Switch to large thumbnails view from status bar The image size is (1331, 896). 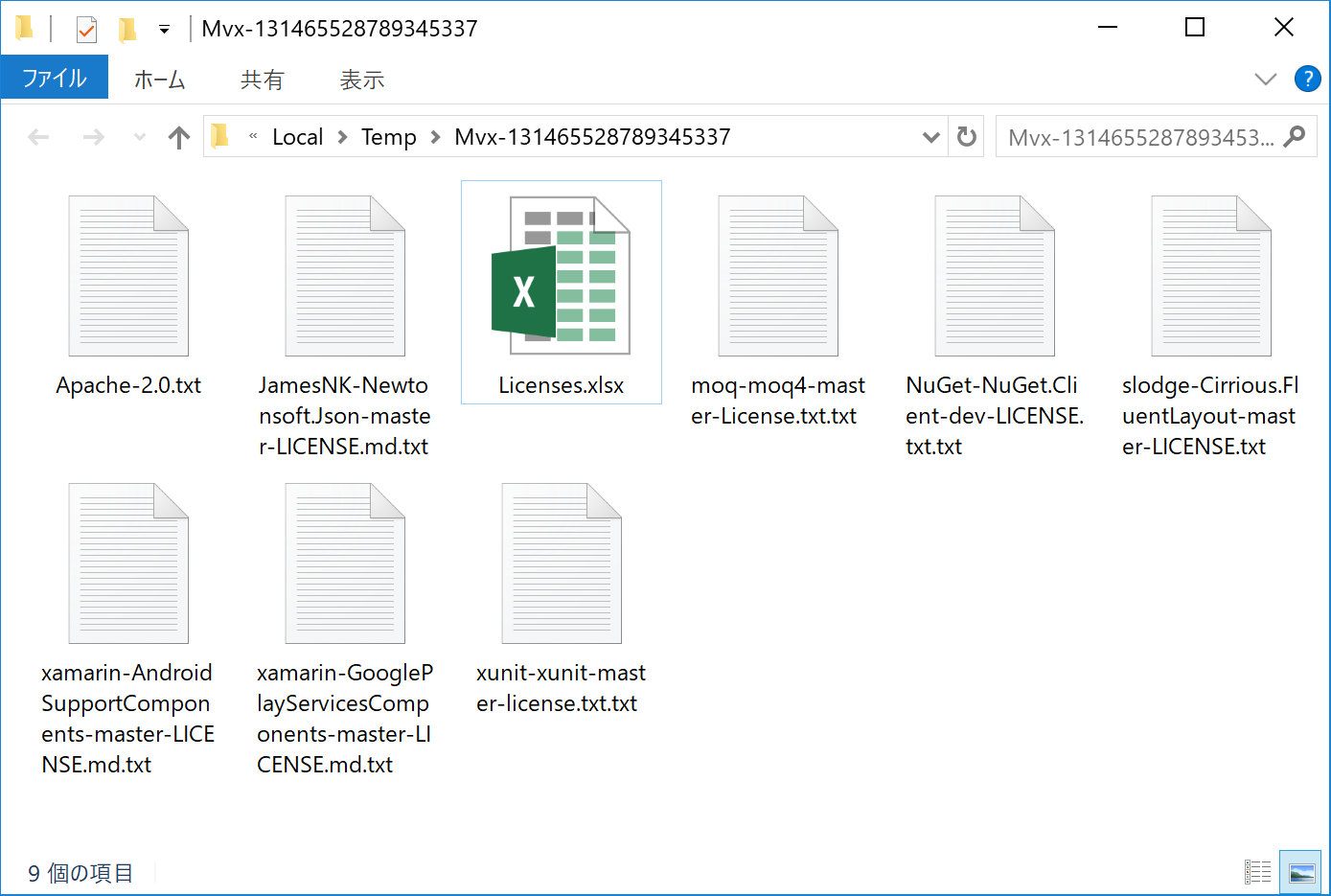(x=1301, y=872)
